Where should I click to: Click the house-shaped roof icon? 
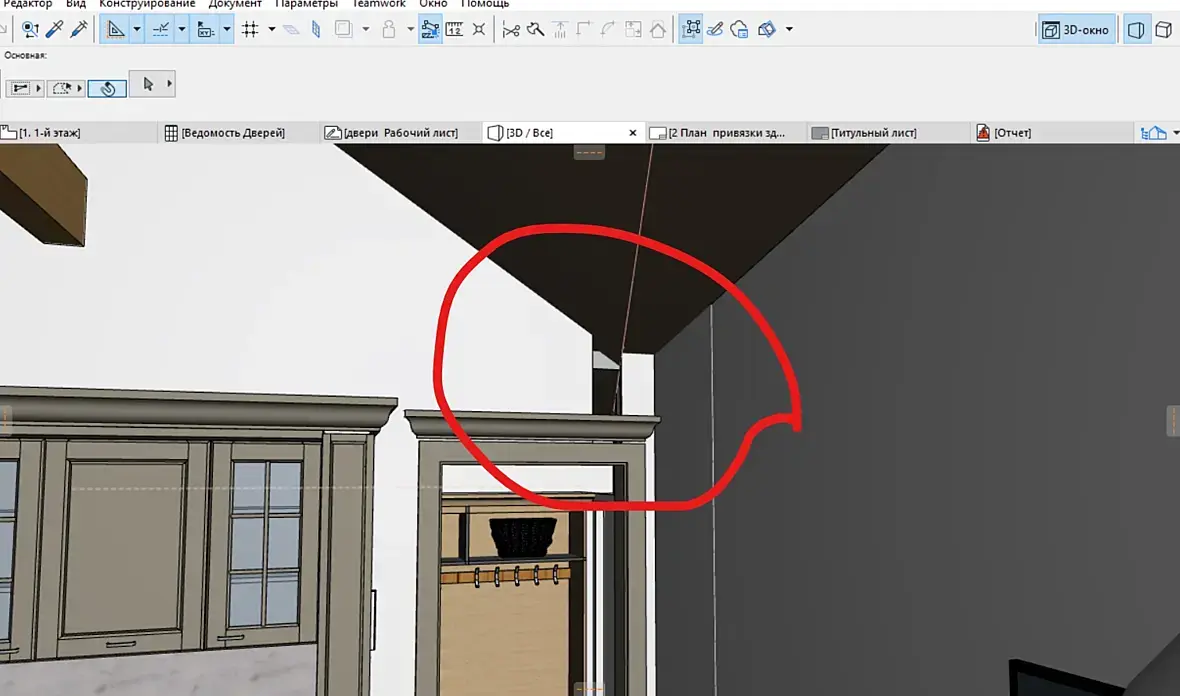[658, 29]
